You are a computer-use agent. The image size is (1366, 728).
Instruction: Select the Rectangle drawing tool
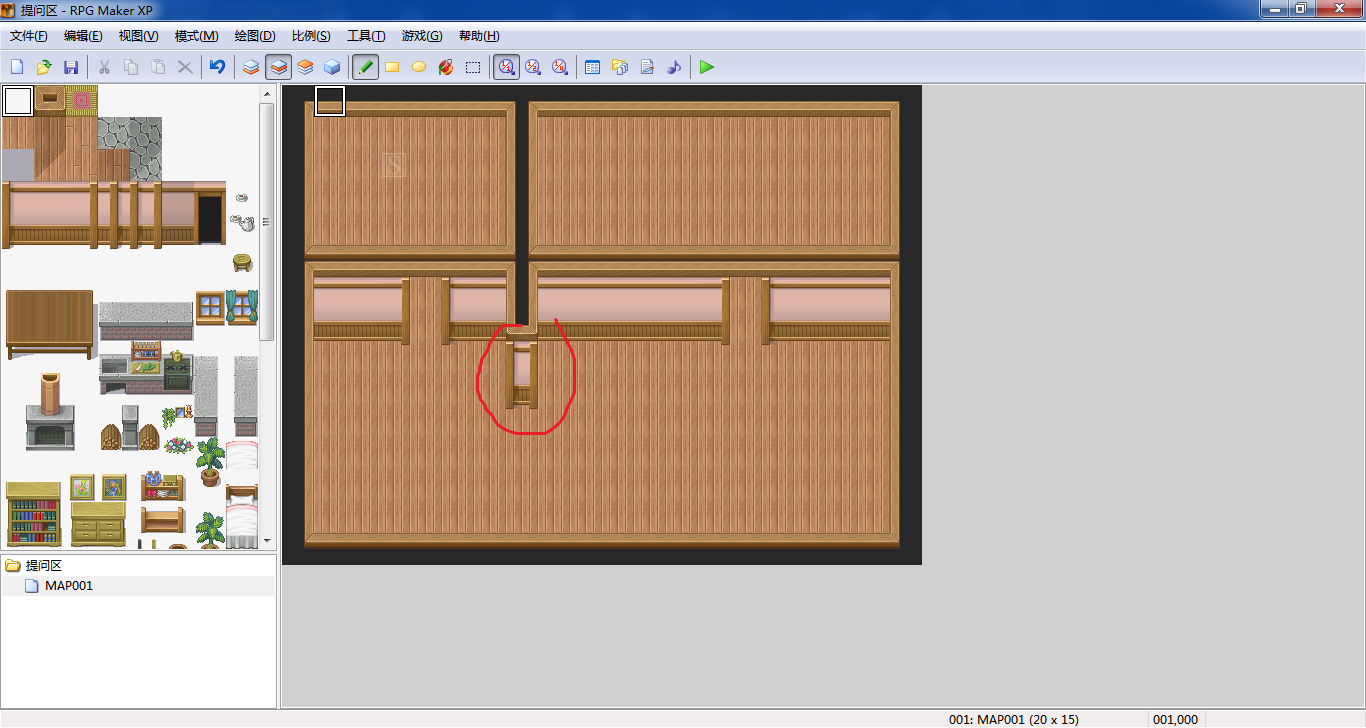[393, 67]
